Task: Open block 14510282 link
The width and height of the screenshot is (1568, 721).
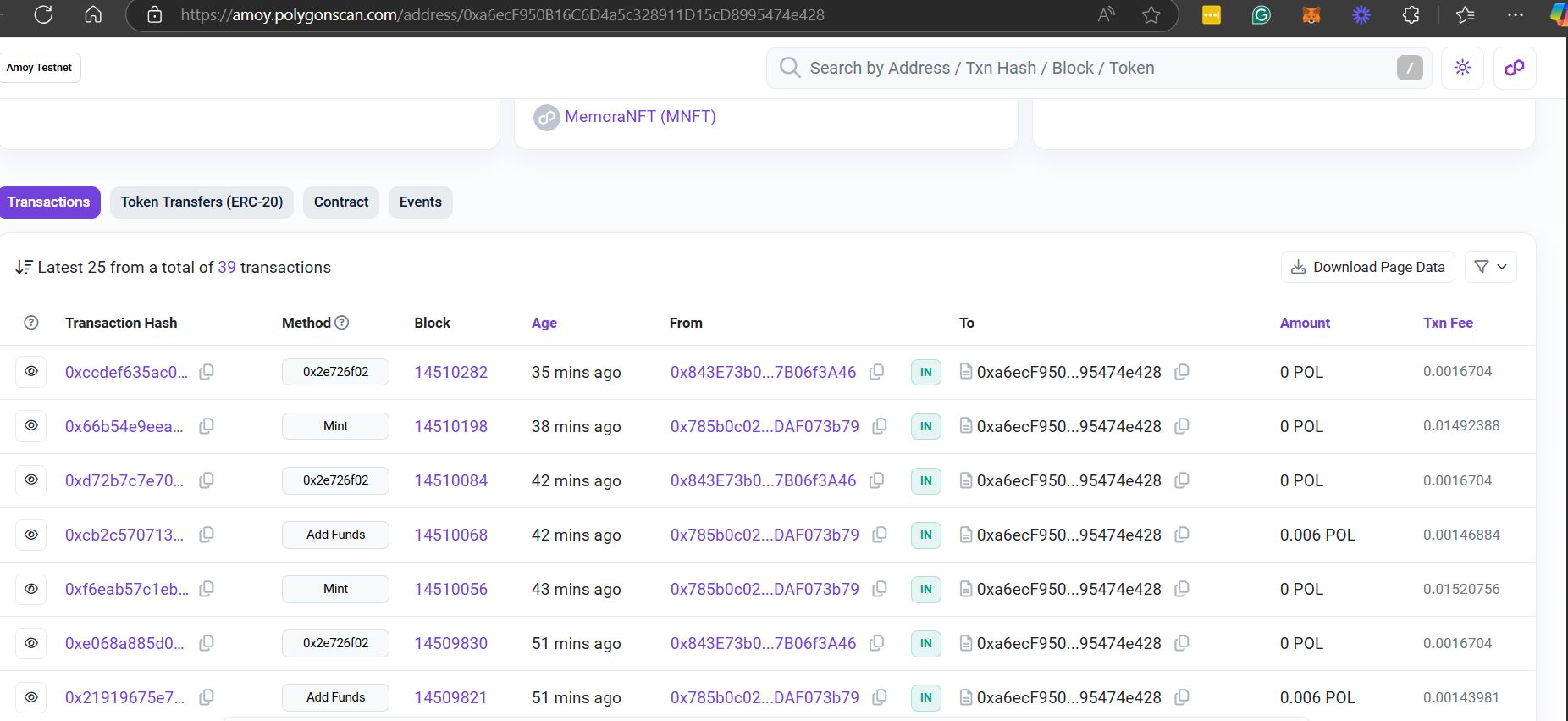Action: click(450, 372)
